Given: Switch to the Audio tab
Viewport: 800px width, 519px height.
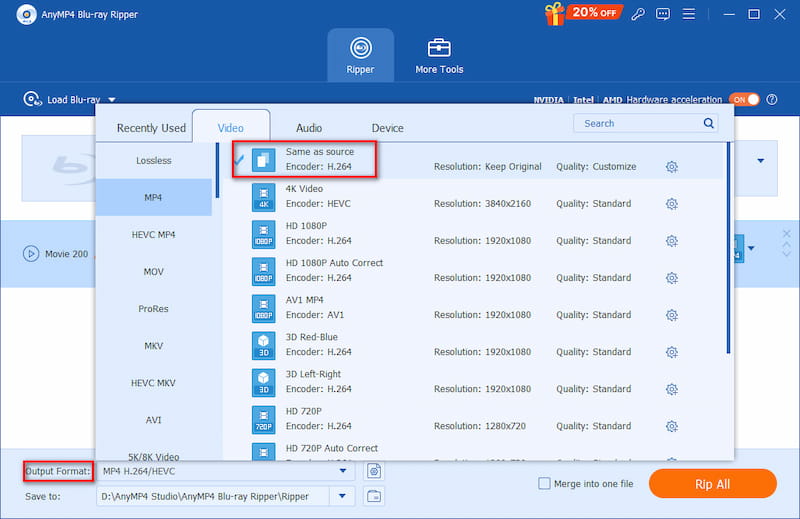Looking at the screenshot, I should (309, 128).
